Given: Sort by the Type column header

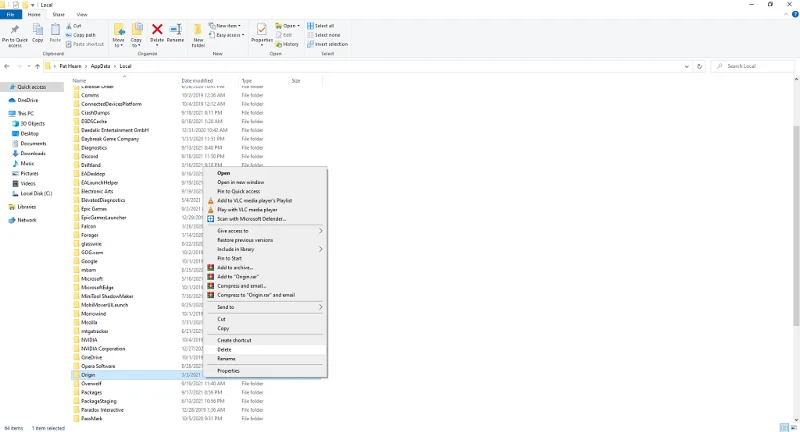Looking at the screenshot, I should (264, 81).
